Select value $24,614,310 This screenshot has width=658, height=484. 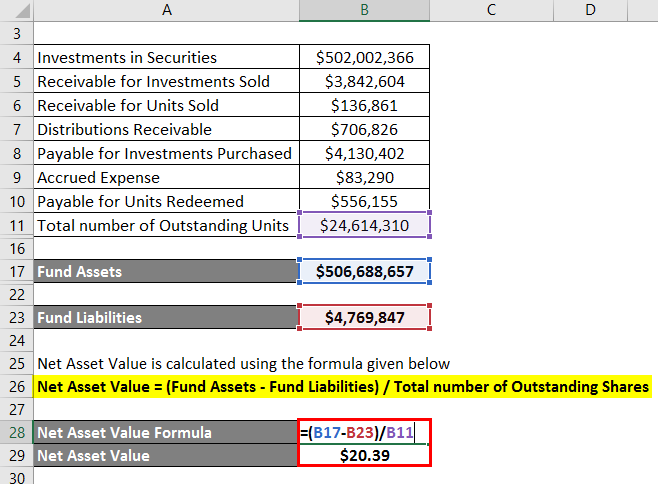[364, 225]
